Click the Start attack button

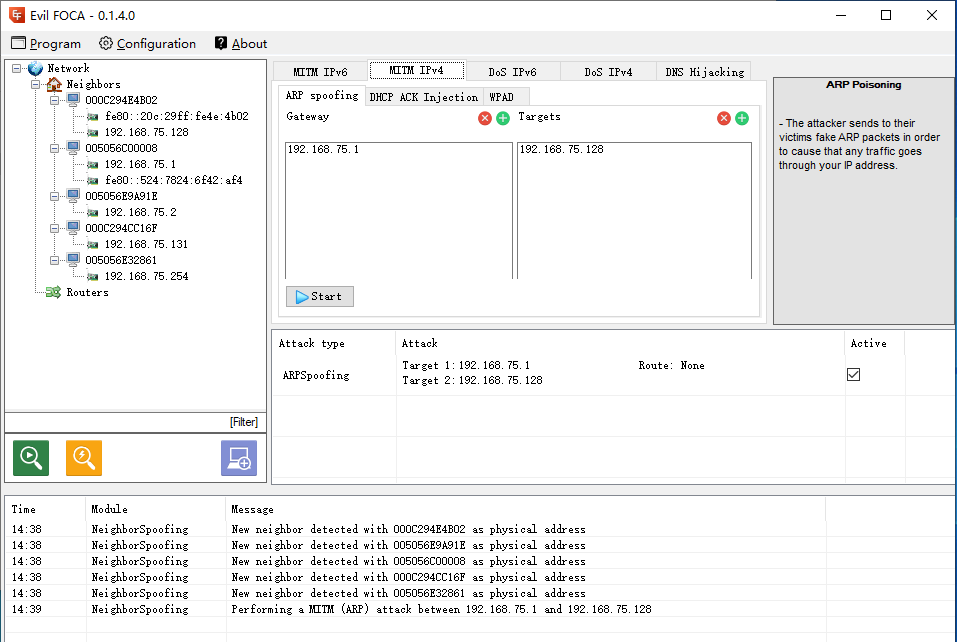(x=320, y=297)
